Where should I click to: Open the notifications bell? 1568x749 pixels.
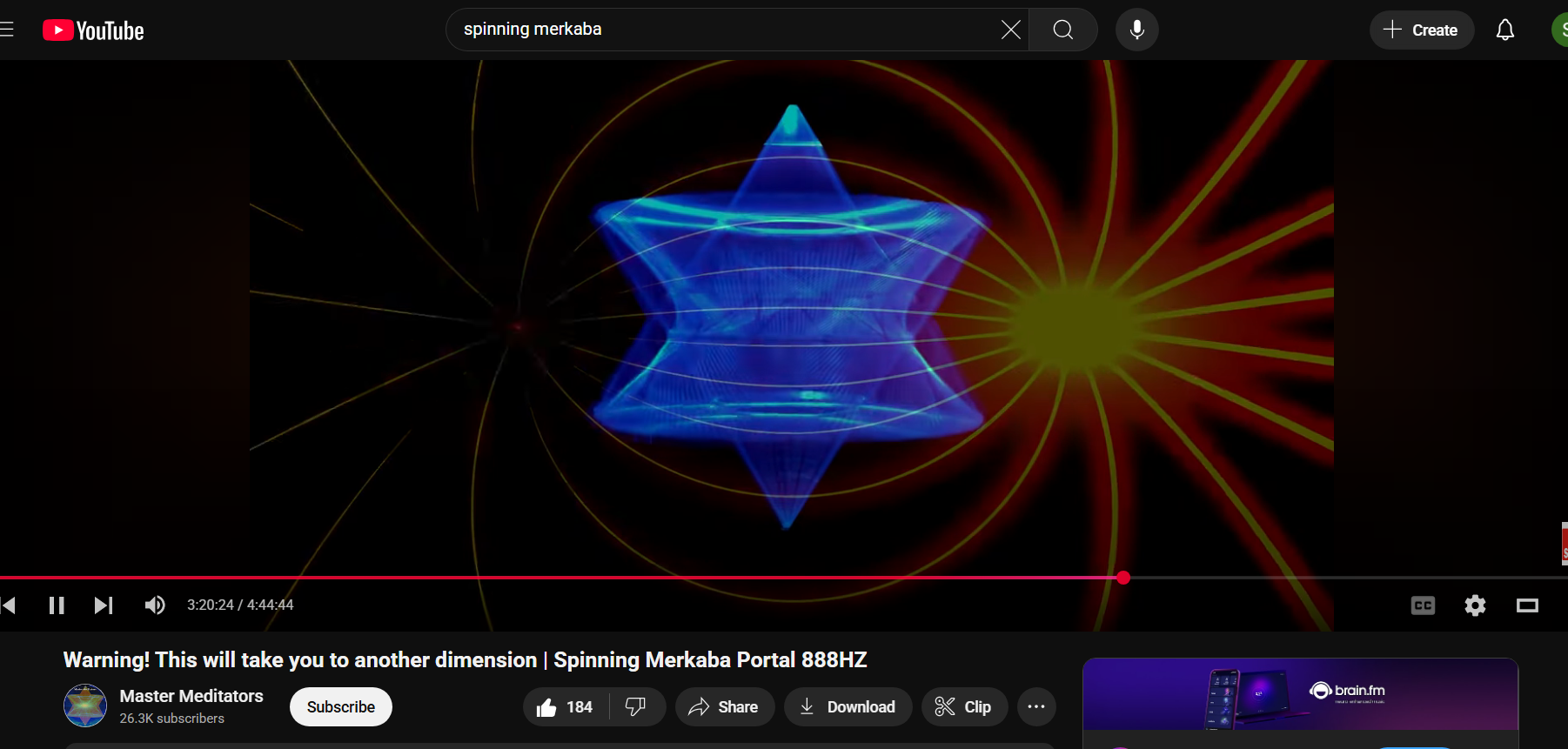click(1504, 30)
